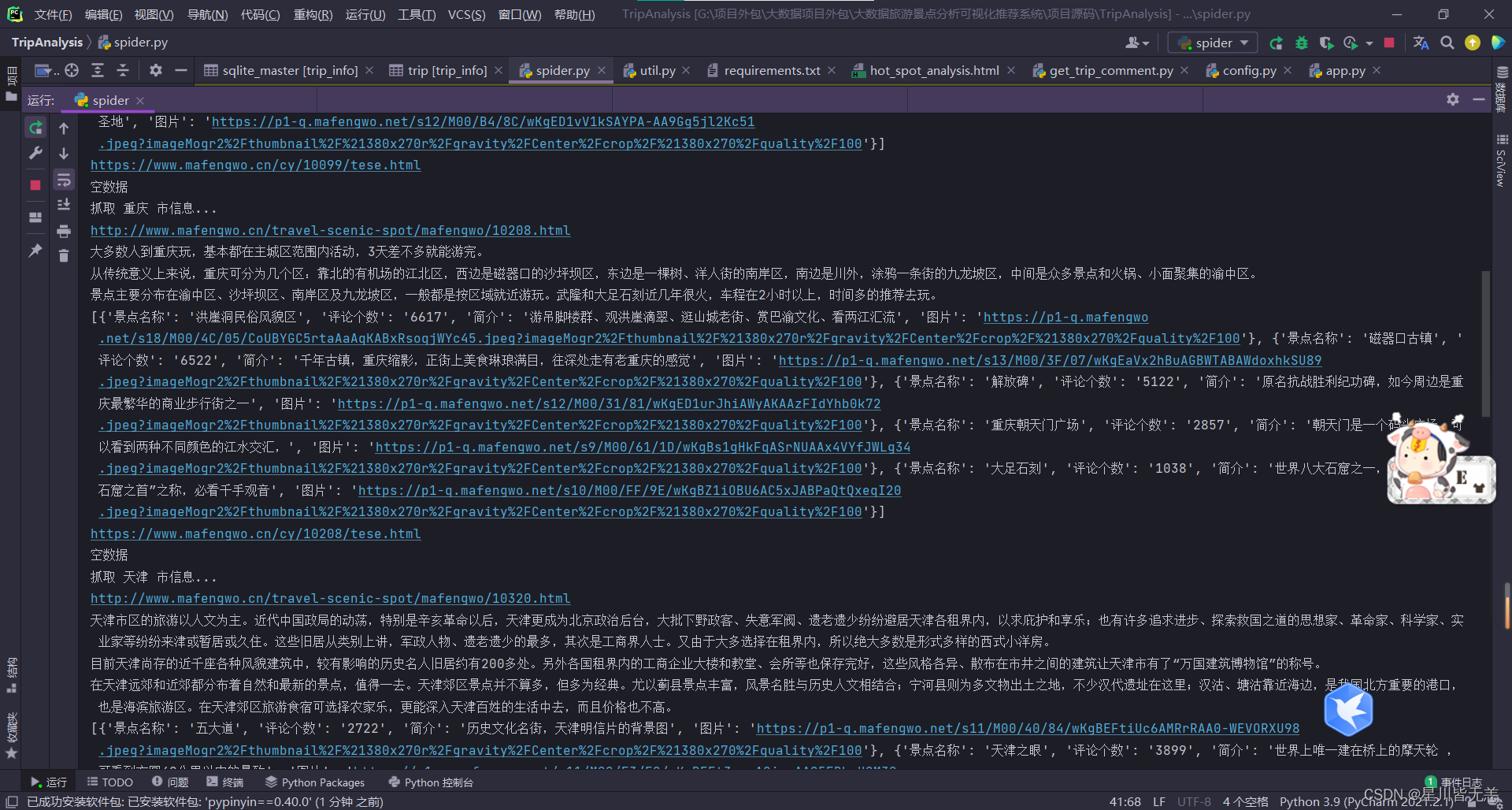Open the 事件日志 event log
Screen dimensions: 1512x810
pyautogui.click(x=1454, y=782)
